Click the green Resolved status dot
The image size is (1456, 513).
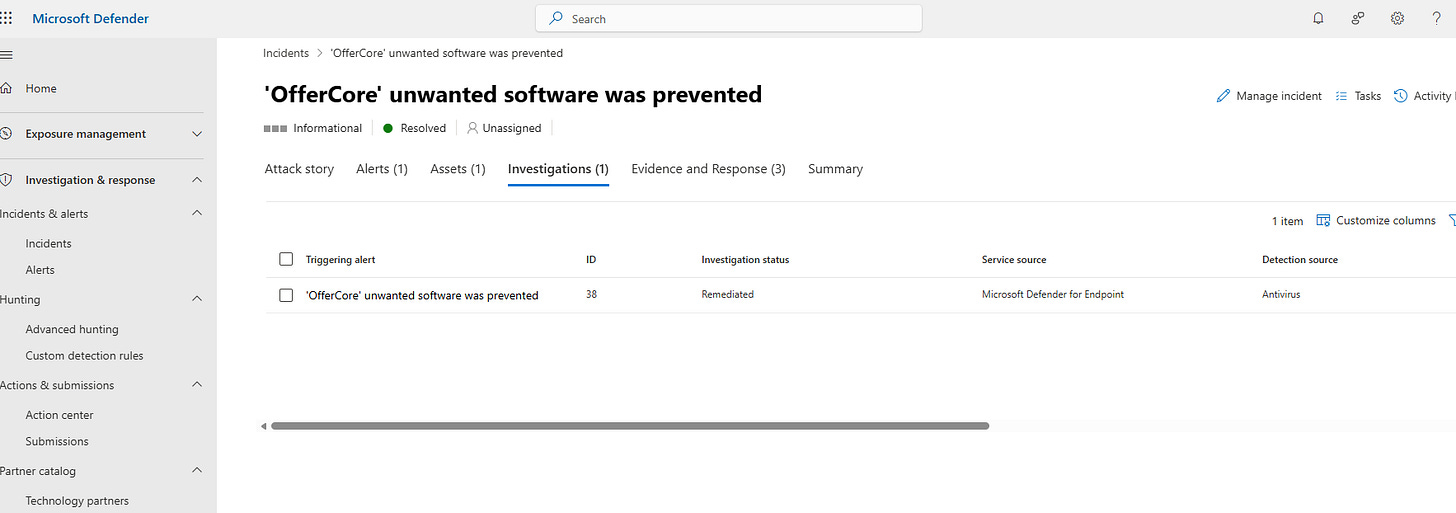tap(388, 128)
